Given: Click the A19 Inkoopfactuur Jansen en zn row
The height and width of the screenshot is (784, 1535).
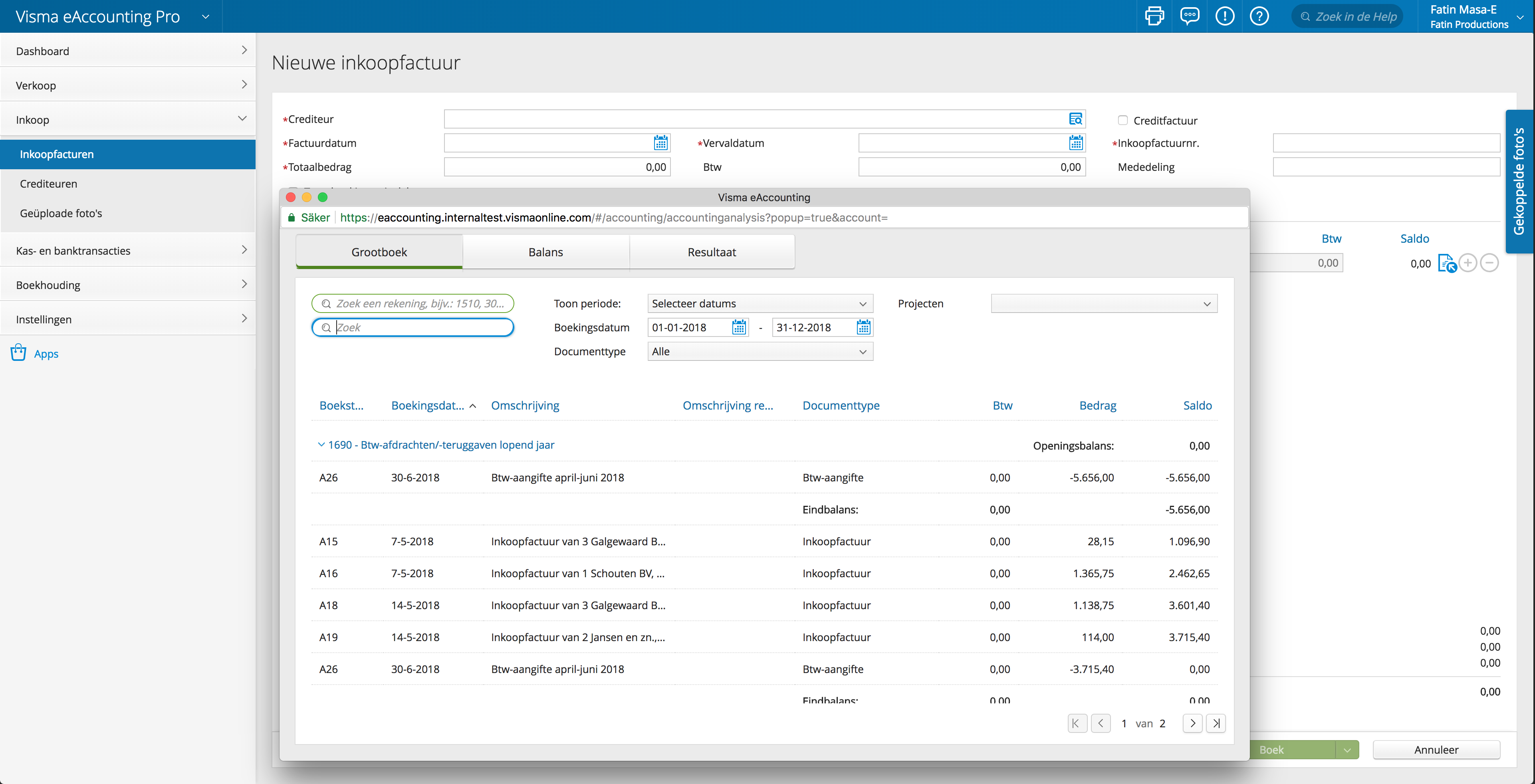Looking at the screenshot, I should click(764, 637).
